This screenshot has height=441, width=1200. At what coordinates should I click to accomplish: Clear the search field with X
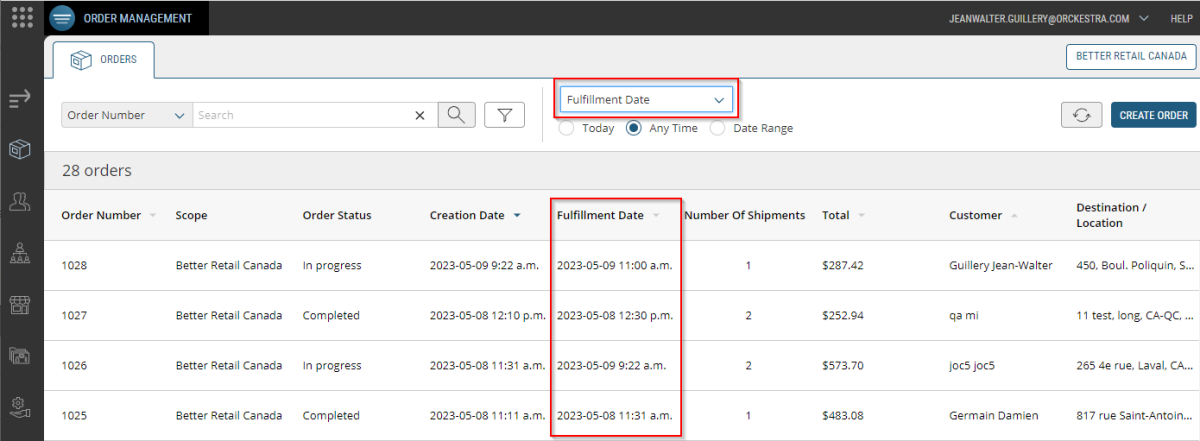(x=420, y=116)
